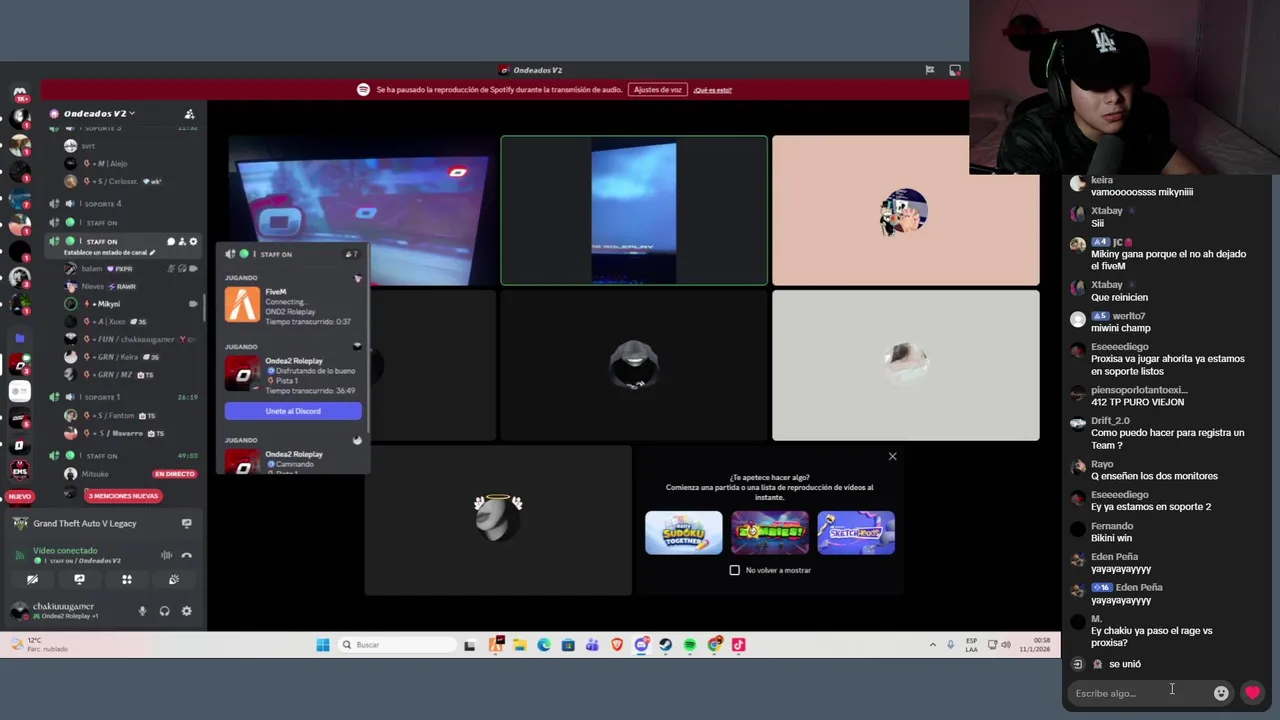
Task: Open Spotify from the taskbar
Action: (x=690, y=645)
